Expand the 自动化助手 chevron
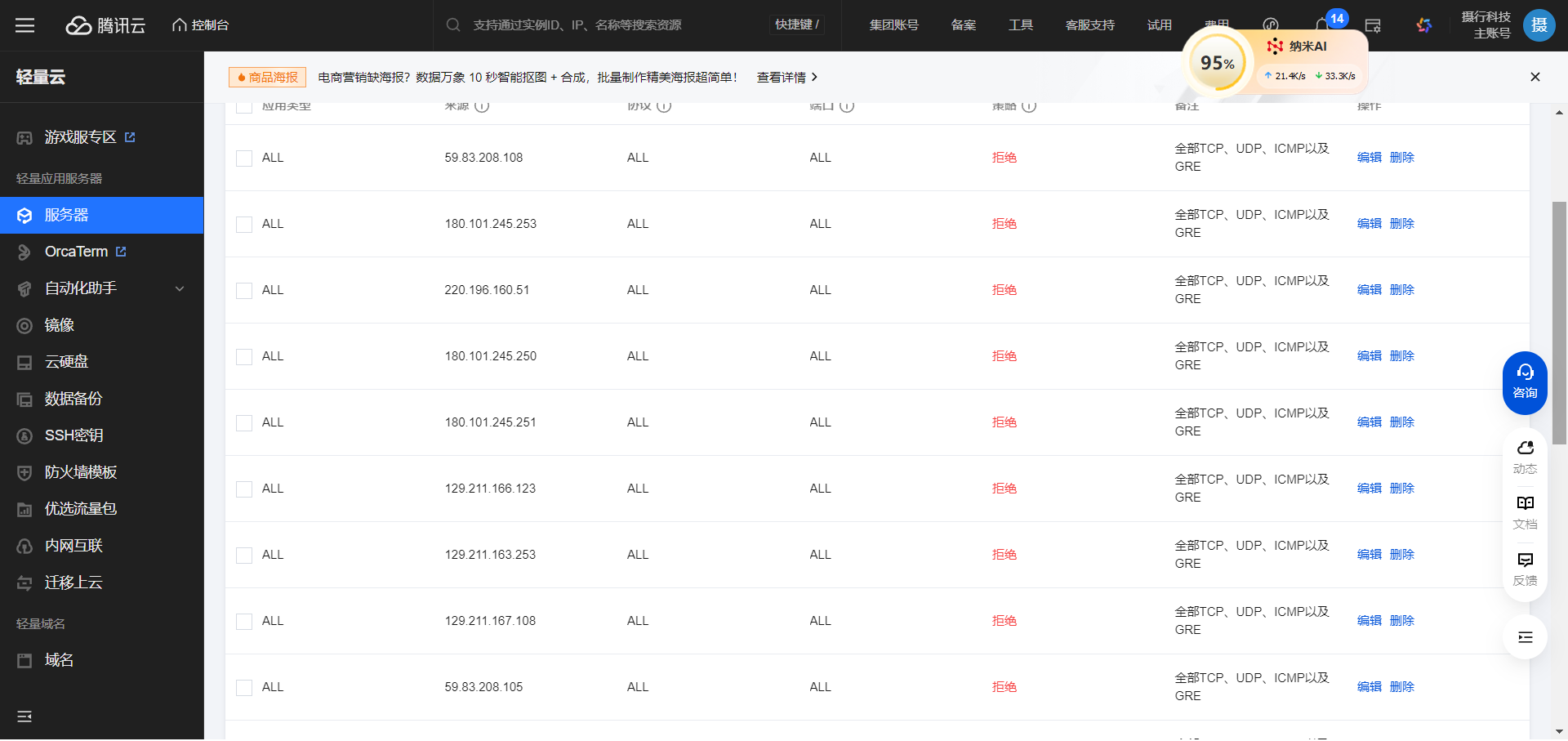1568x741 pixels. pyautogui.click(x=180, y=288)
